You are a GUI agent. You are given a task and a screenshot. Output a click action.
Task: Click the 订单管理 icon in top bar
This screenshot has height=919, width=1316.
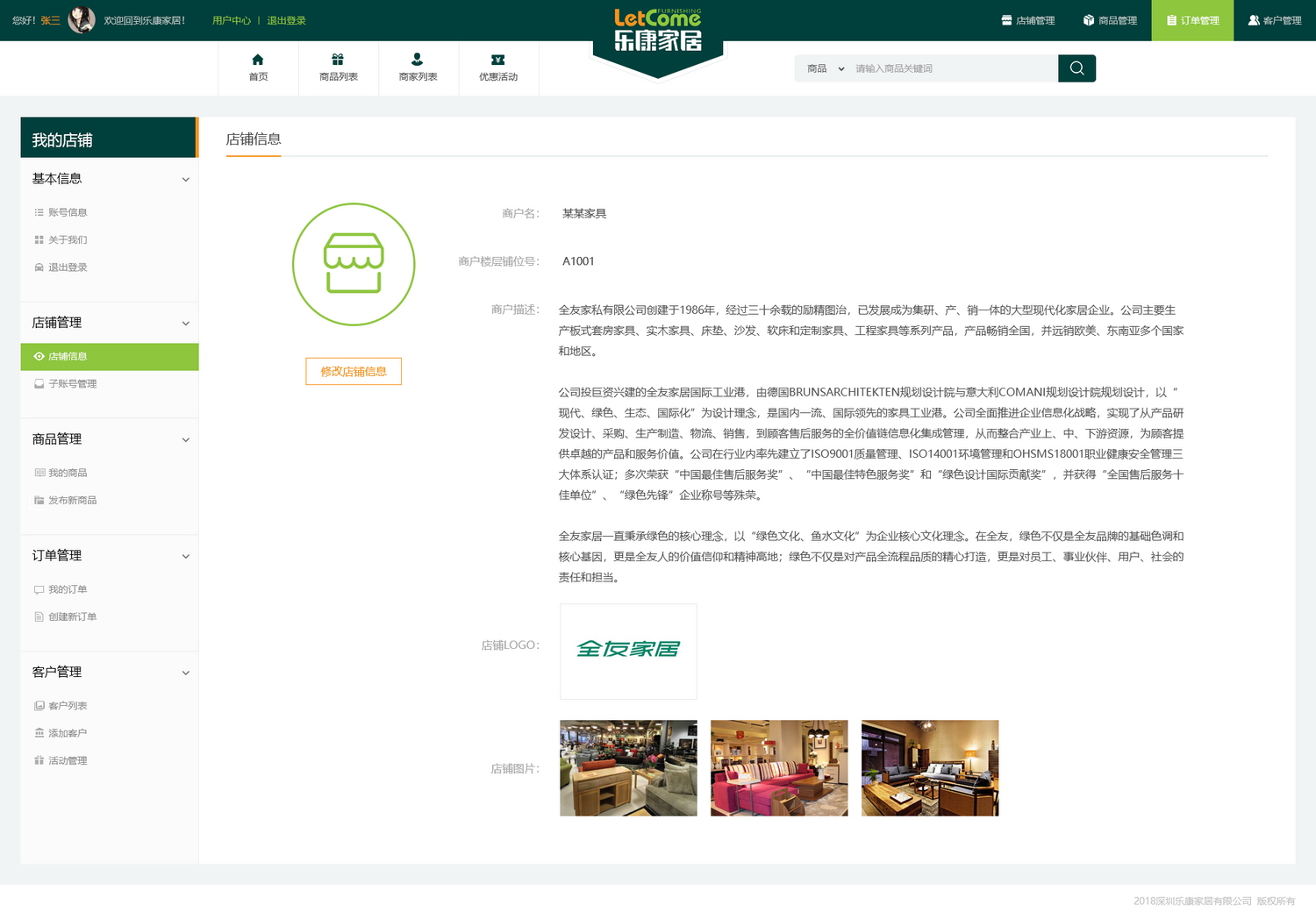(1171, 20)
